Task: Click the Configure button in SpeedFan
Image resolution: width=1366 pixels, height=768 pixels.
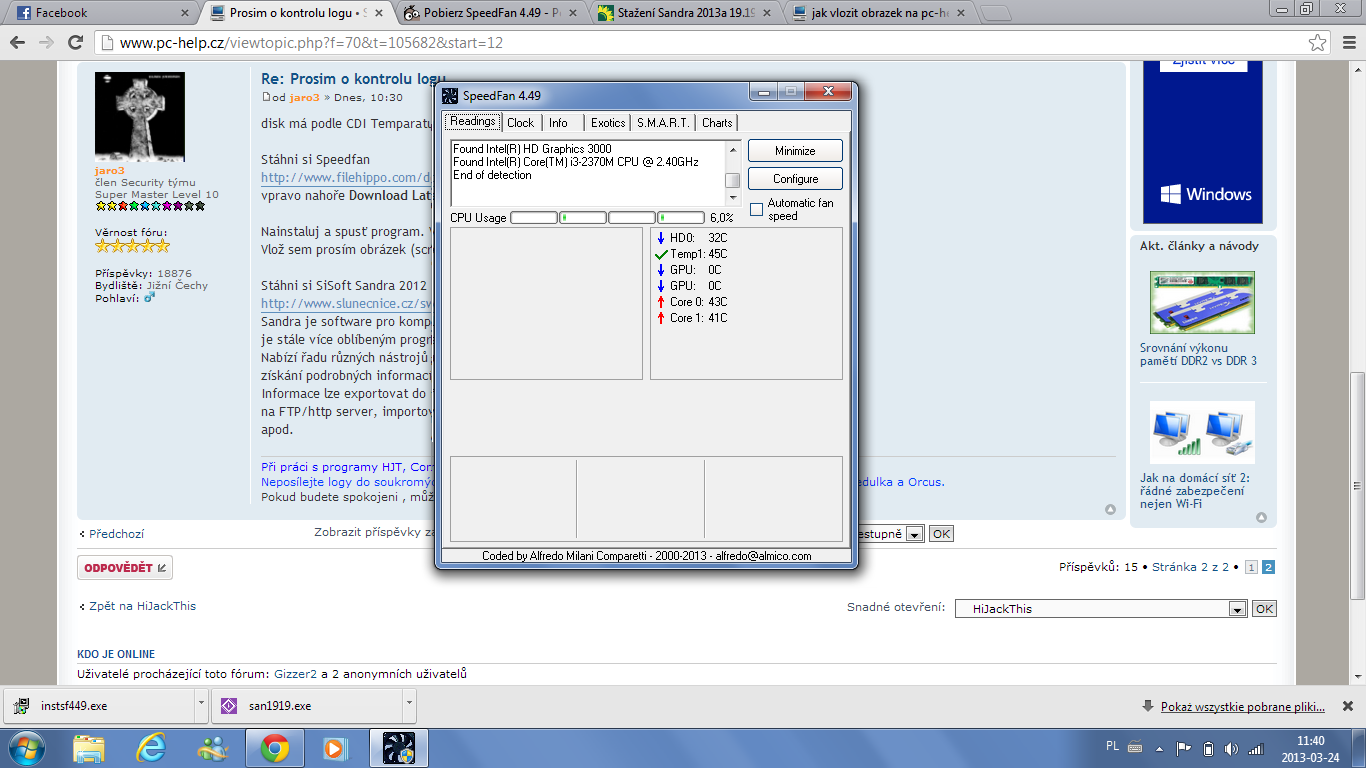Action: 795,179
